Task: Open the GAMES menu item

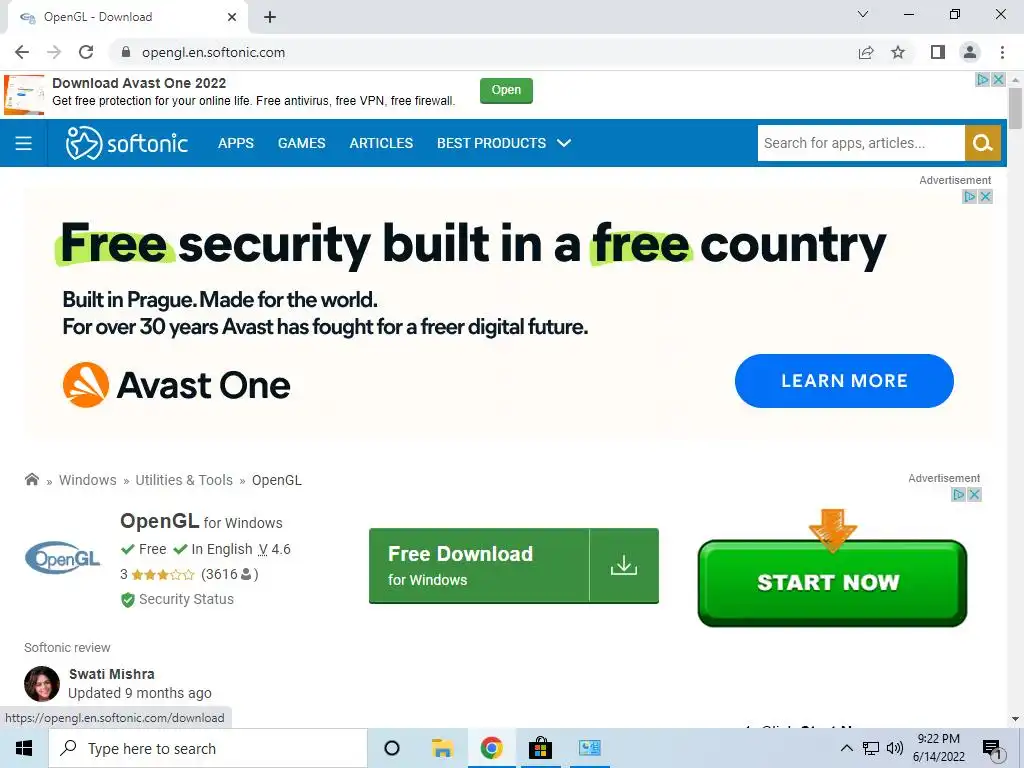Action: tap(302, 143)
